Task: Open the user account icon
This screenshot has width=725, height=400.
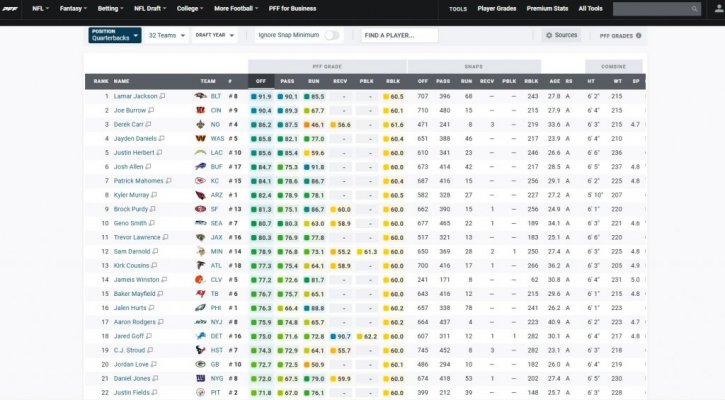Action: [719, 9]
